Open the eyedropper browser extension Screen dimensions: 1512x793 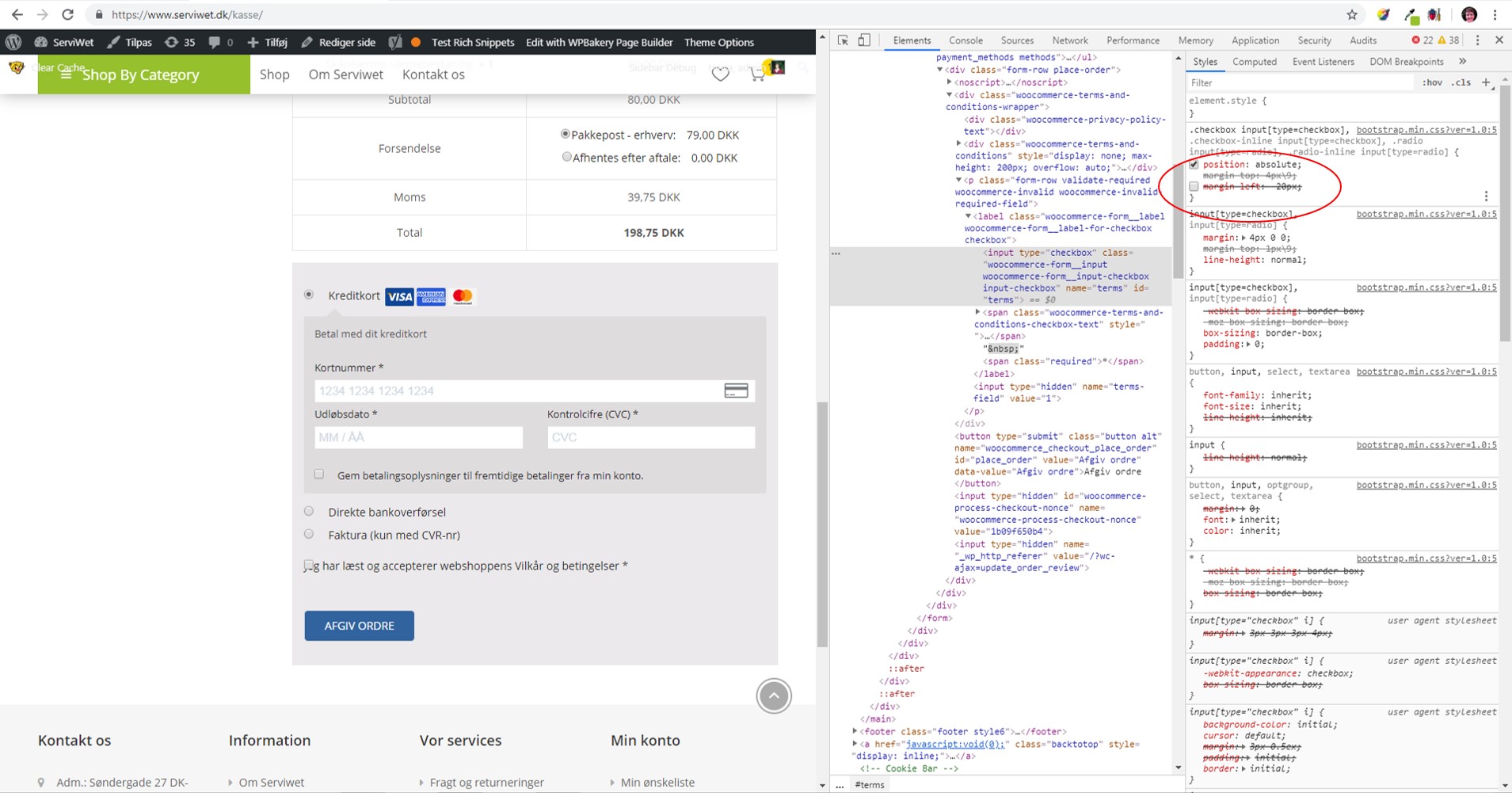(x=1411, y=14)
